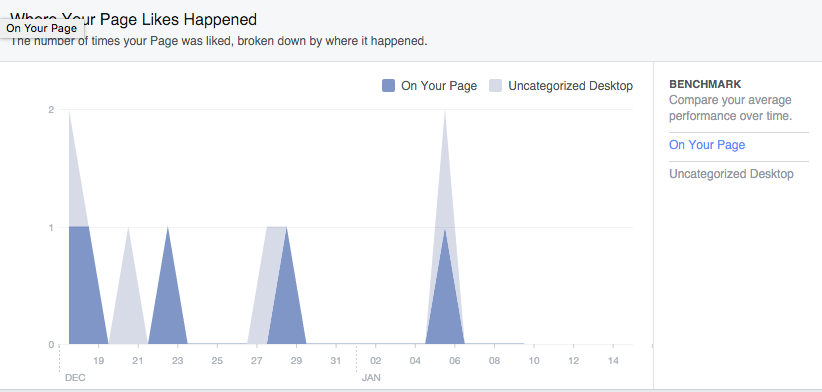The width and height of the screenshot is (822, 392).
Task: Click the JAN month marker
Action: tap(371, 378)
